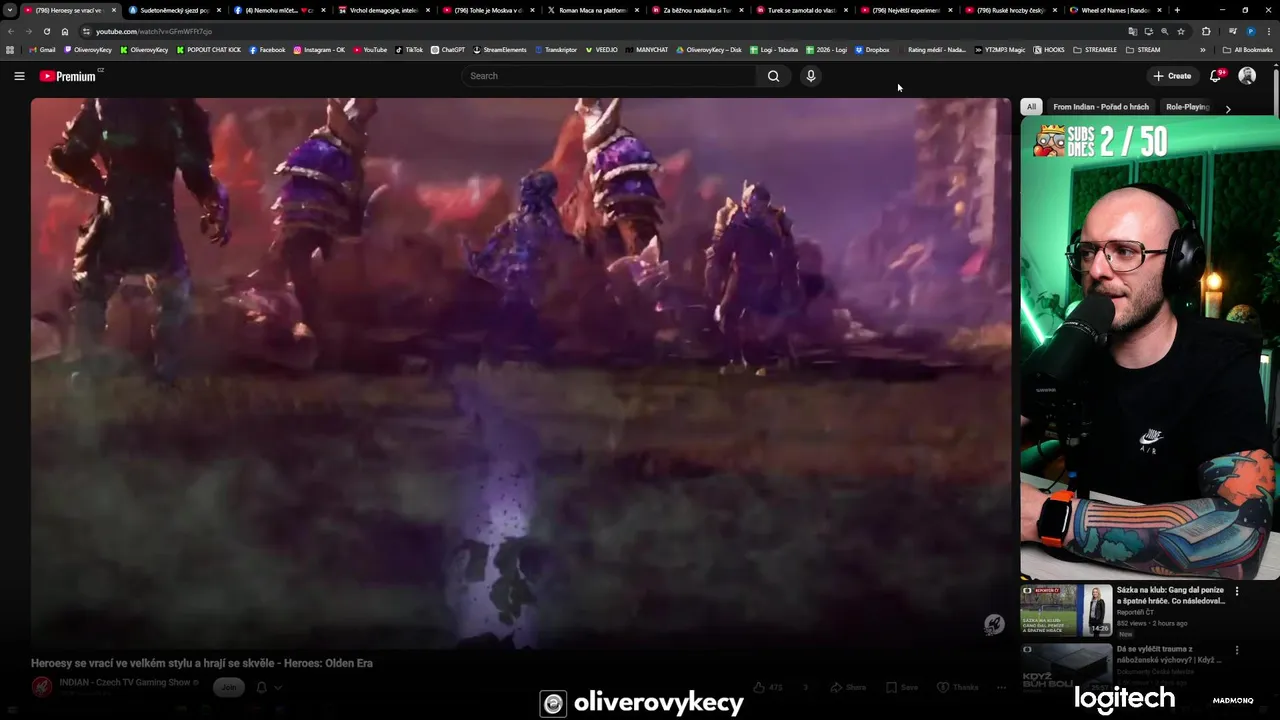Open the TikTok bookmark
This screenshot has width=1280, height=720.
click(409, 50)
